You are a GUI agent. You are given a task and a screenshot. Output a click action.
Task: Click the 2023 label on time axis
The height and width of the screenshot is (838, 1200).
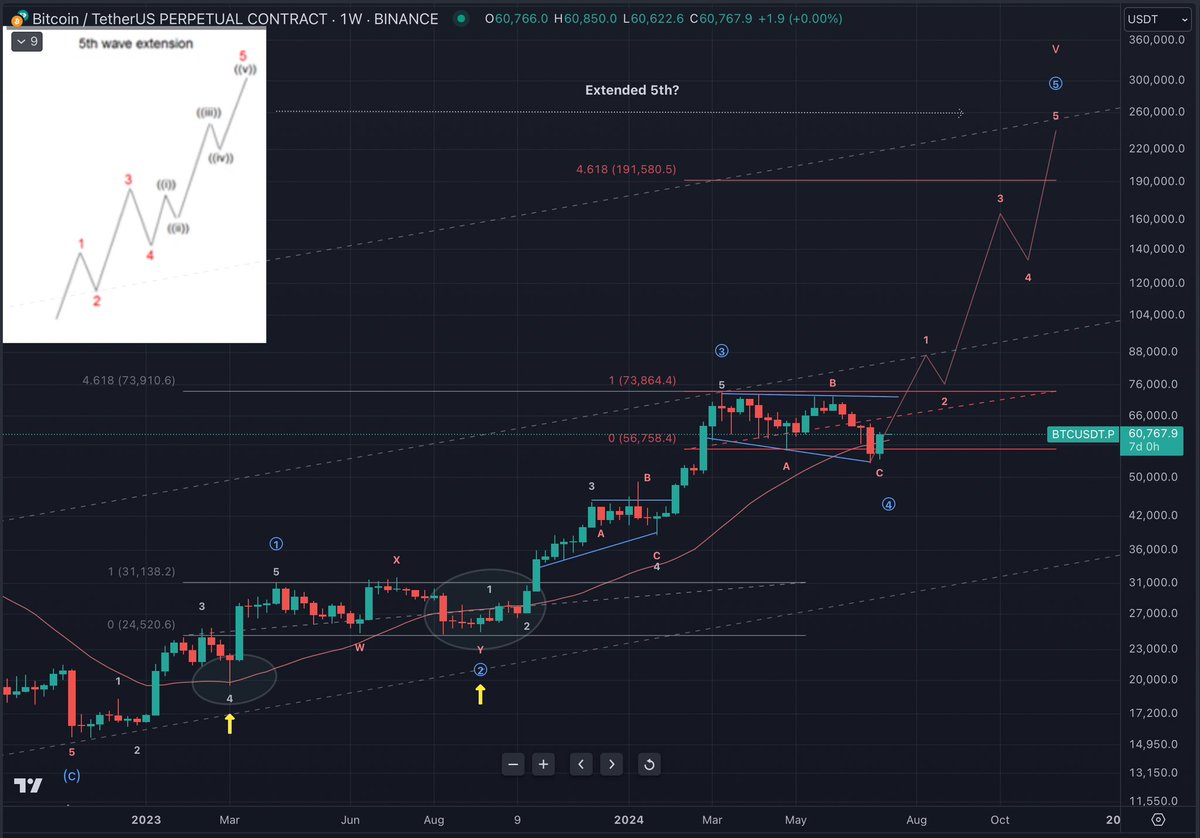(x=146, y=820)
